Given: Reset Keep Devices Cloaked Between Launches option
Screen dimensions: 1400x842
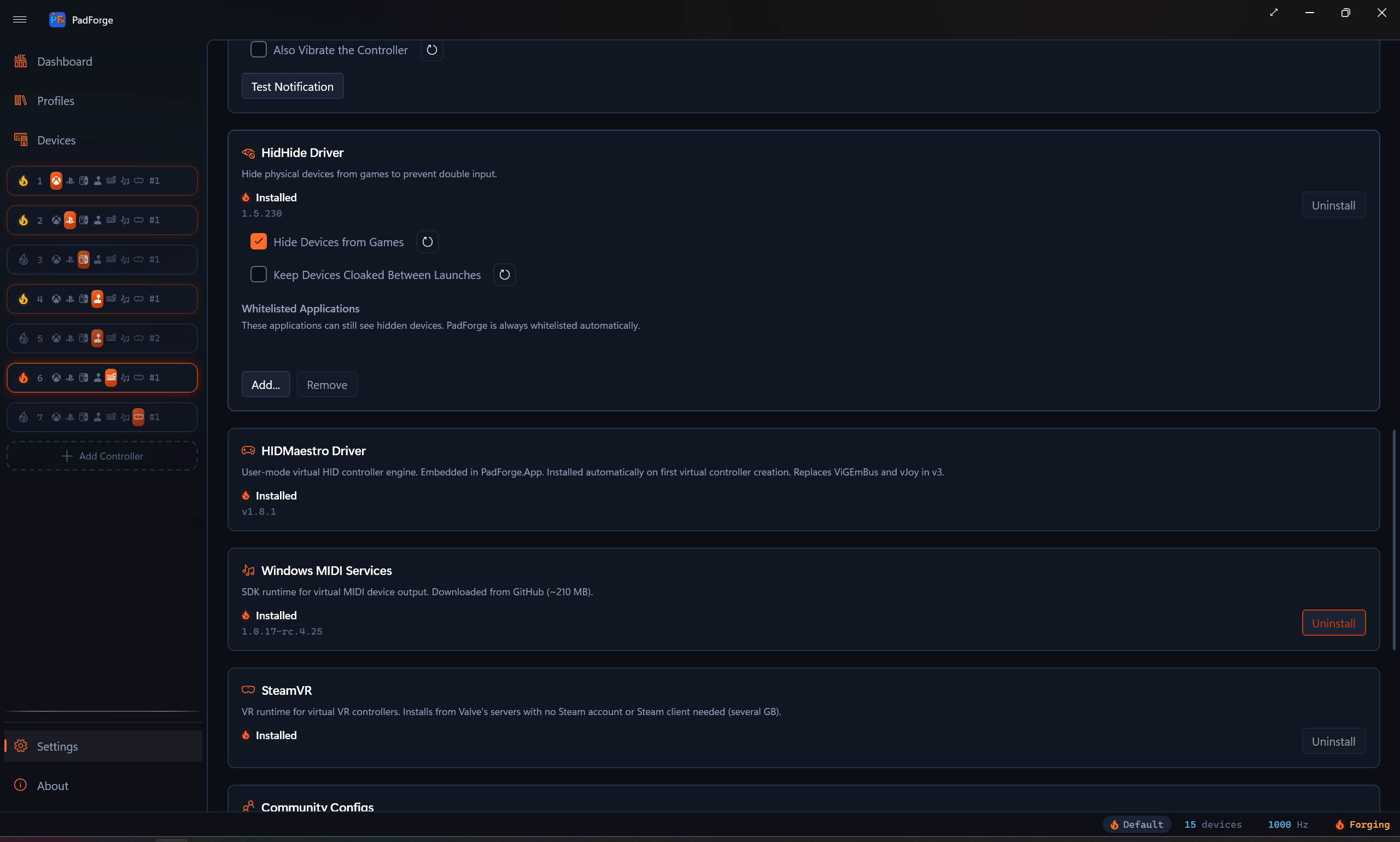Looking at the screenshot, I should [505, 275].
